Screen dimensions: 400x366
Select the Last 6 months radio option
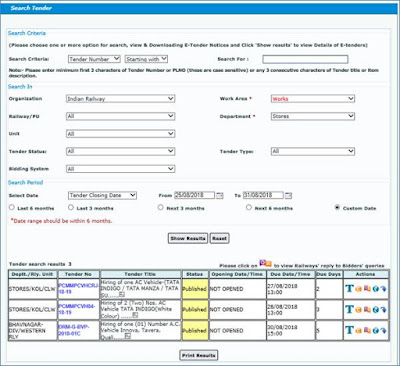12,207
